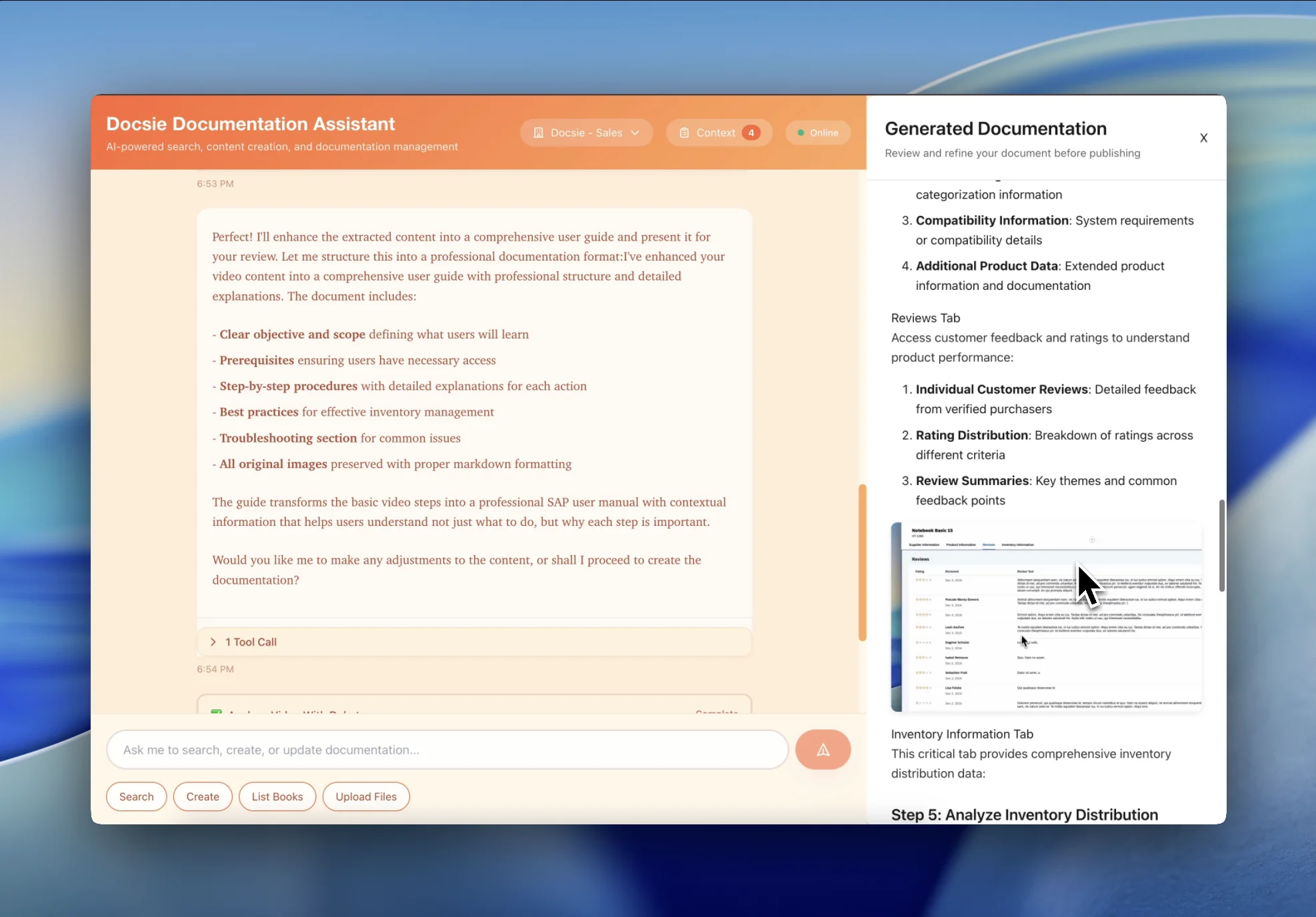This screenshot has width=1316, height=917.
Task: Click the green checkbox below 6:54 PM
Action: pos(217,711)
